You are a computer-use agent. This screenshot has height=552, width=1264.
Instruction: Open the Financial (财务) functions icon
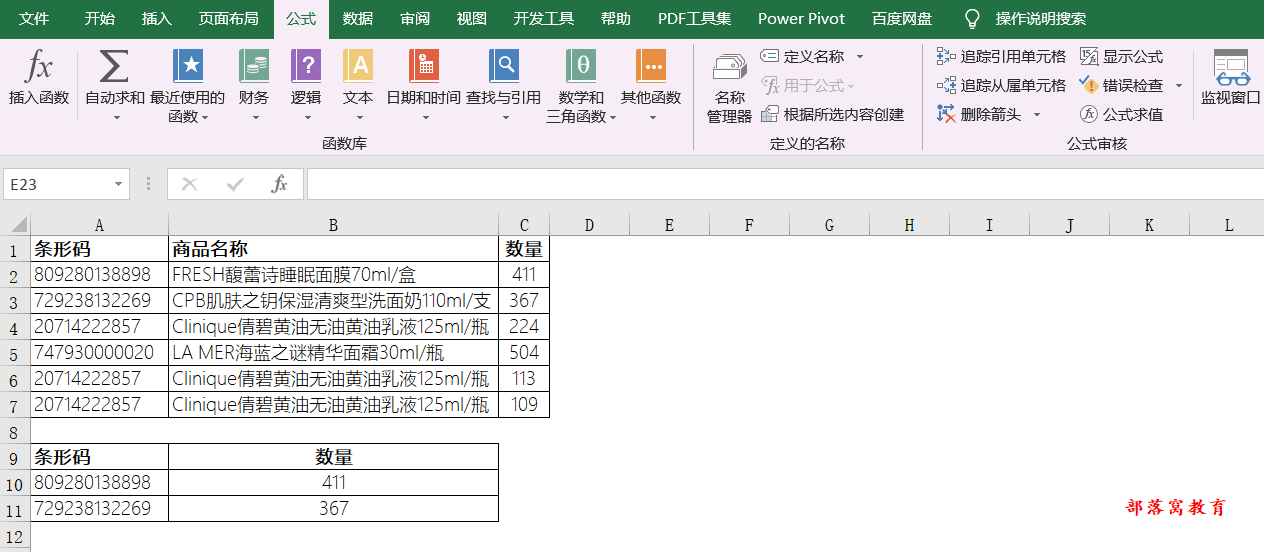tap(254, 66)
